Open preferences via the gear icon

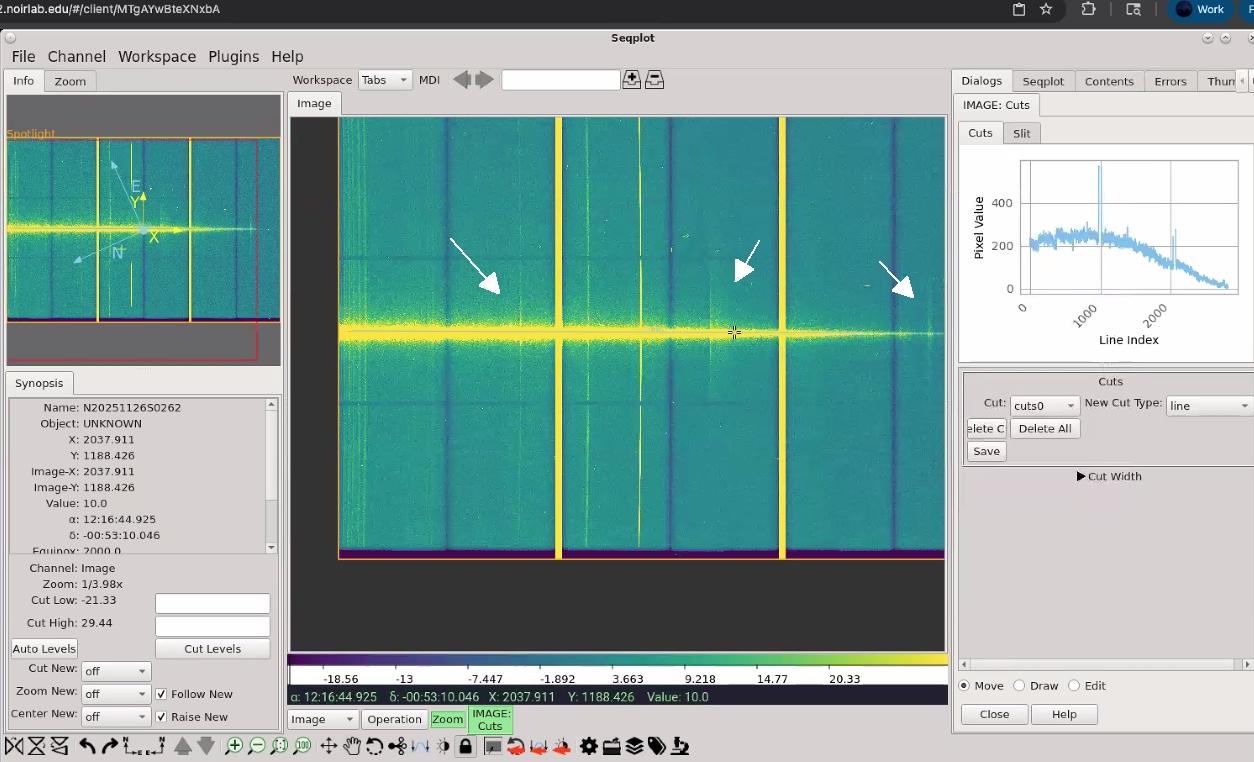click(588, 746)
